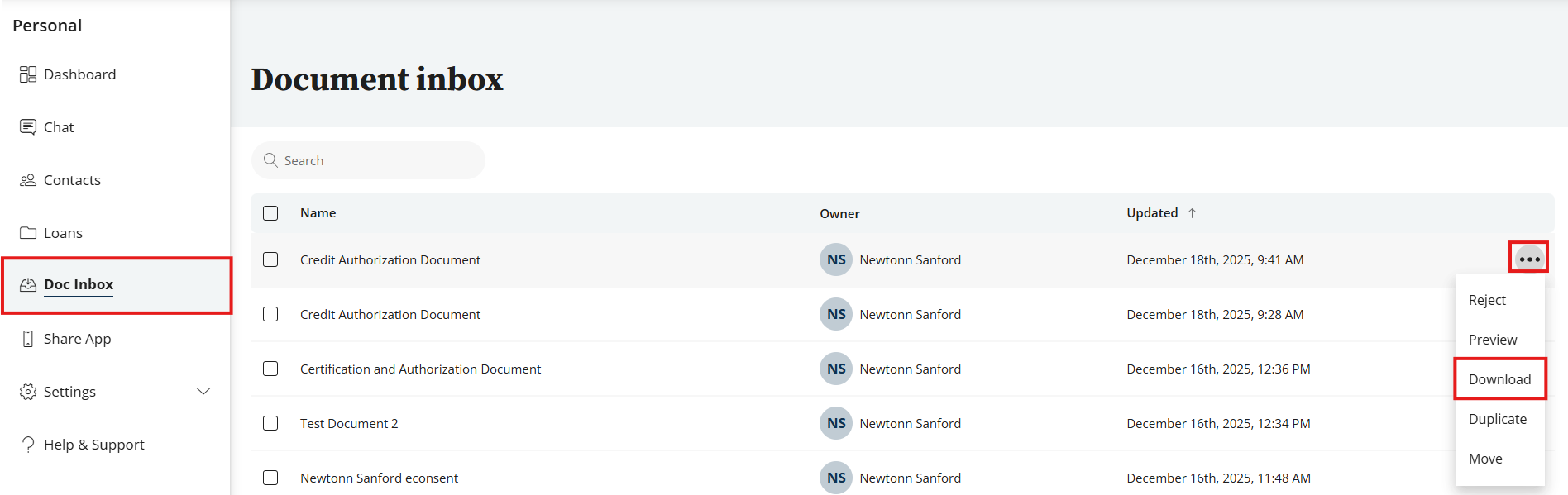
Task: Check the Test Document 2 checkbox
Action: pyautogui.click(x=270, y=423)
